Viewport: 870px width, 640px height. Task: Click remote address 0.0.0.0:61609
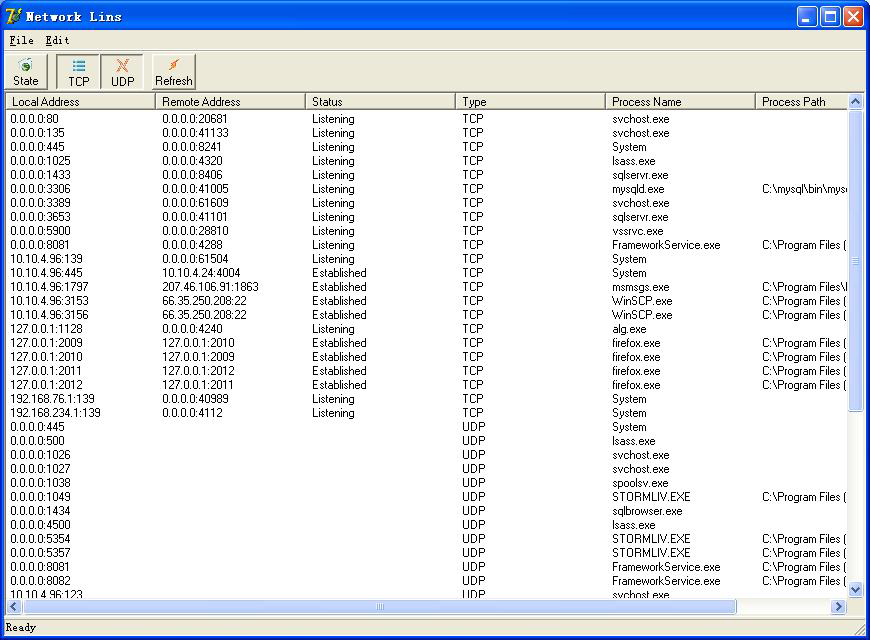pos(195,203)
